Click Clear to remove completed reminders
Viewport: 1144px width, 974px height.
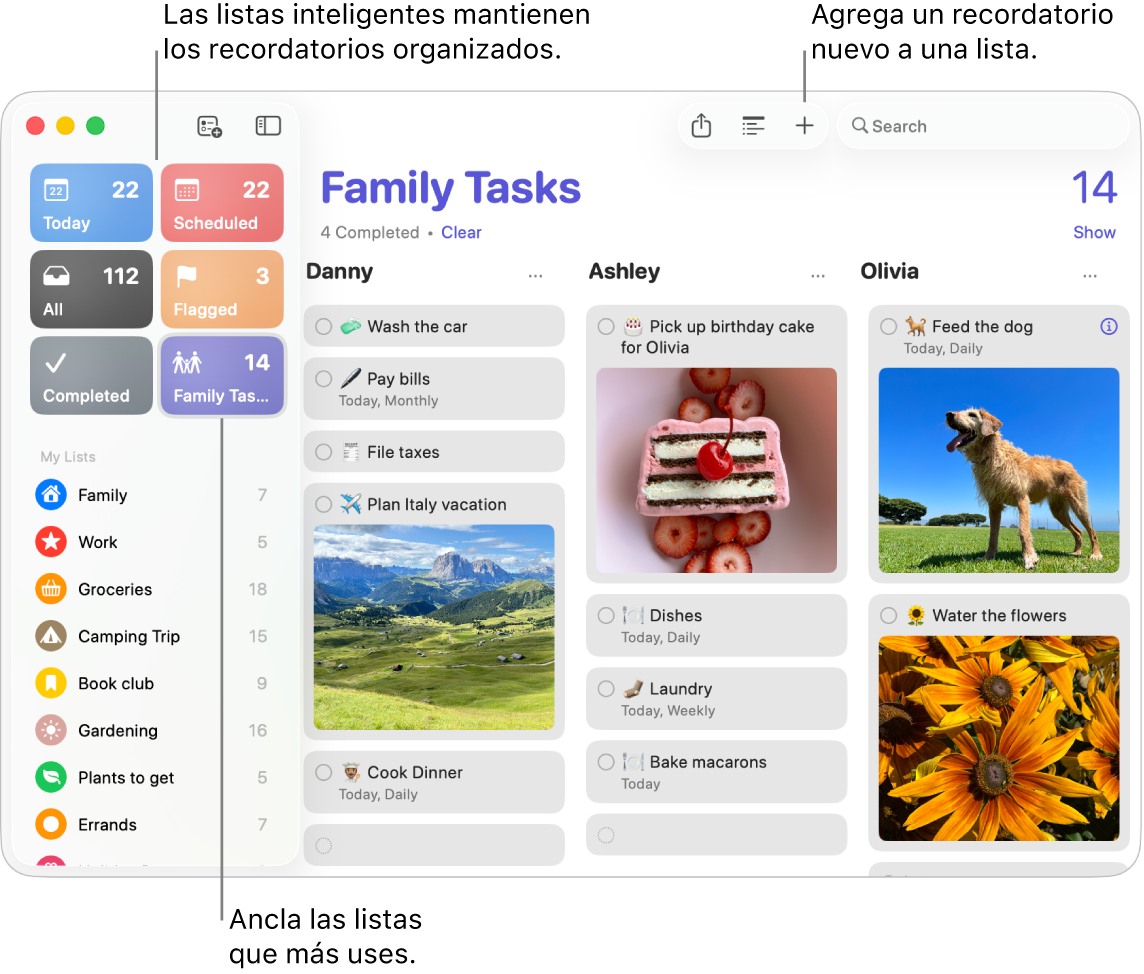click(x=461, y=232)
